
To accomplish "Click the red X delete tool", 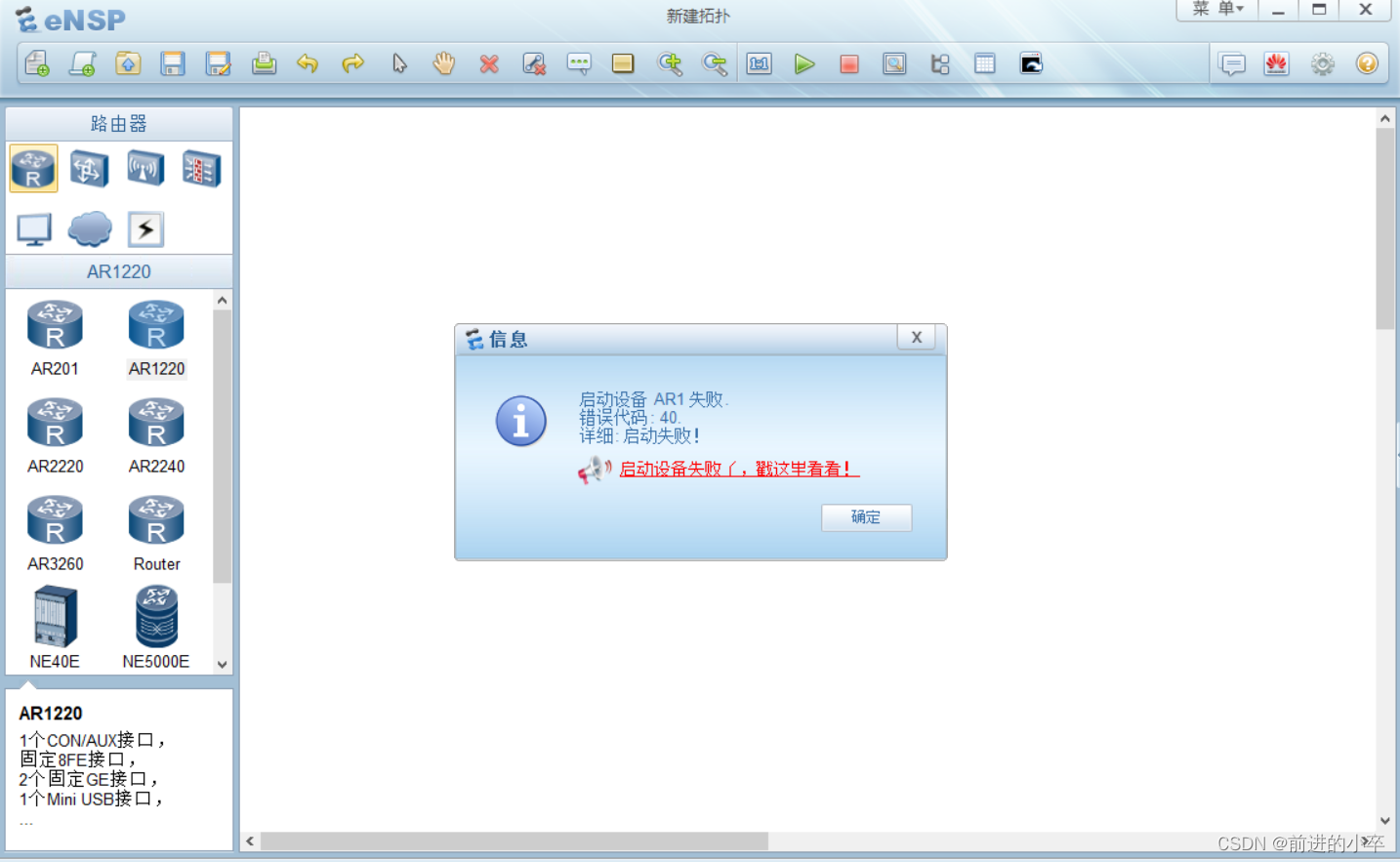I will [489, 64].
